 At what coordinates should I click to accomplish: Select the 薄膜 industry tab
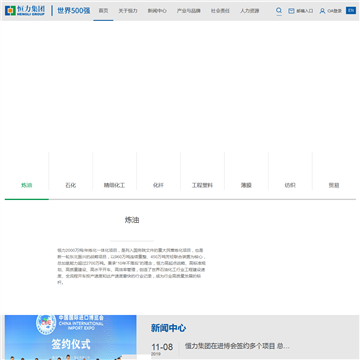(x=246, y=185)
